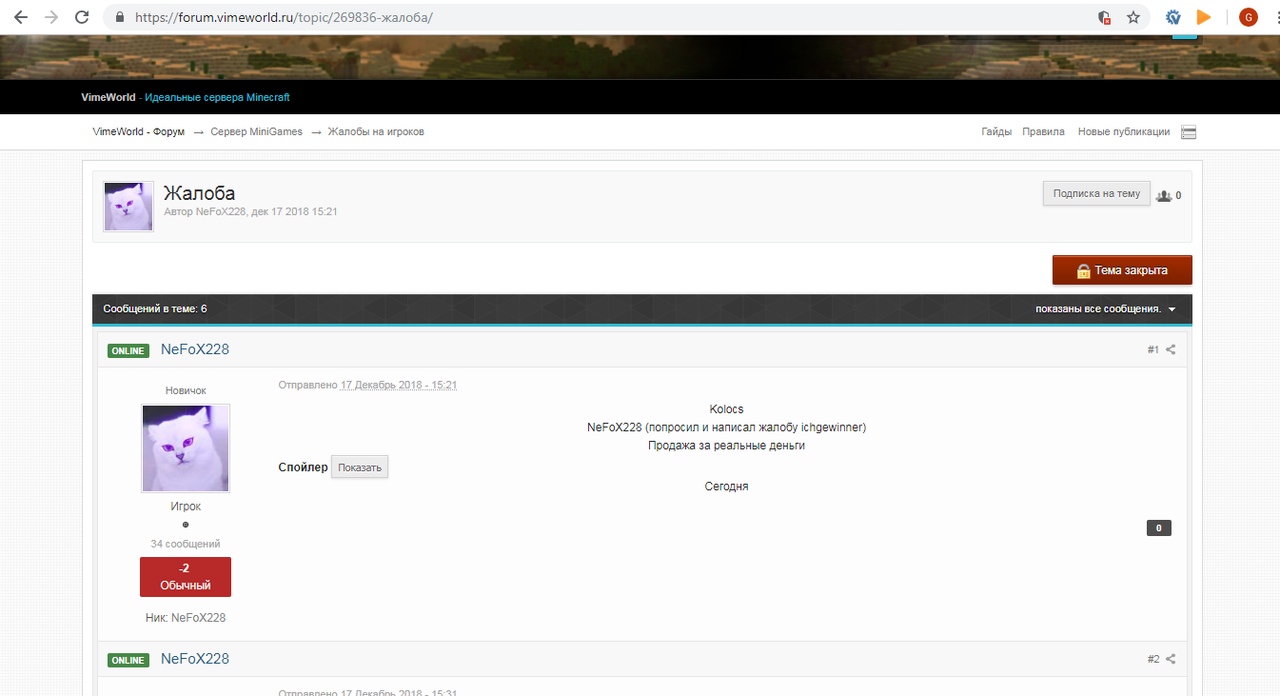Open the view mode icon beside Новые публикации

pos(1188,132)
